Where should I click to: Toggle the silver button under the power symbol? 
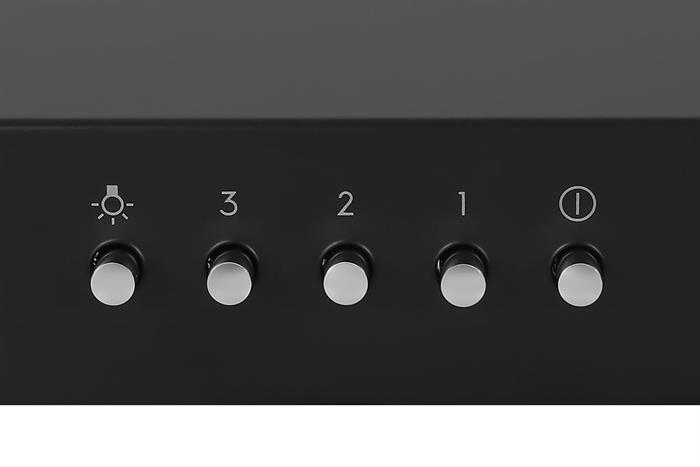(x=580, y=284)
